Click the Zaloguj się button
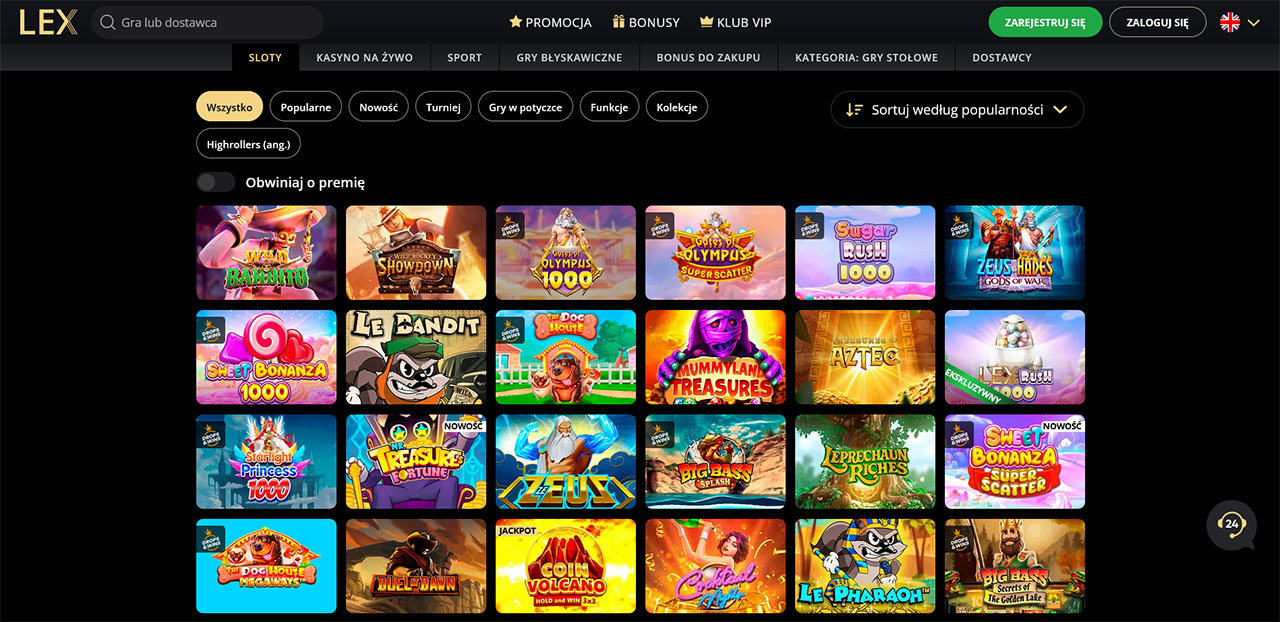The height and width of the screenshot is (622, 1280). [x=1158, y=22]
